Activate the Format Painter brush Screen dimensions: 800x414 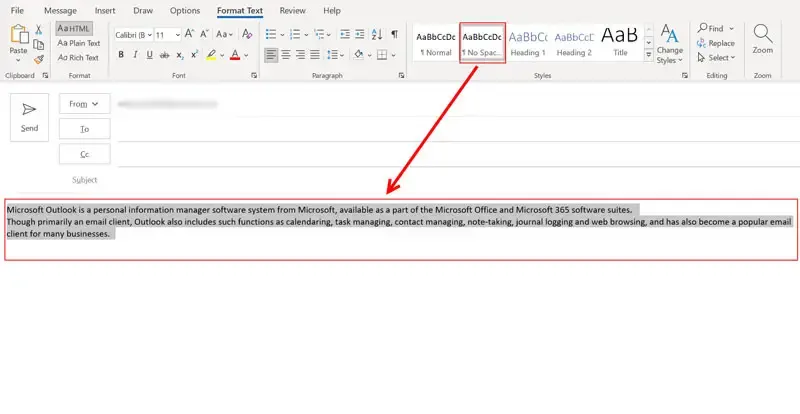click(39, 59)
